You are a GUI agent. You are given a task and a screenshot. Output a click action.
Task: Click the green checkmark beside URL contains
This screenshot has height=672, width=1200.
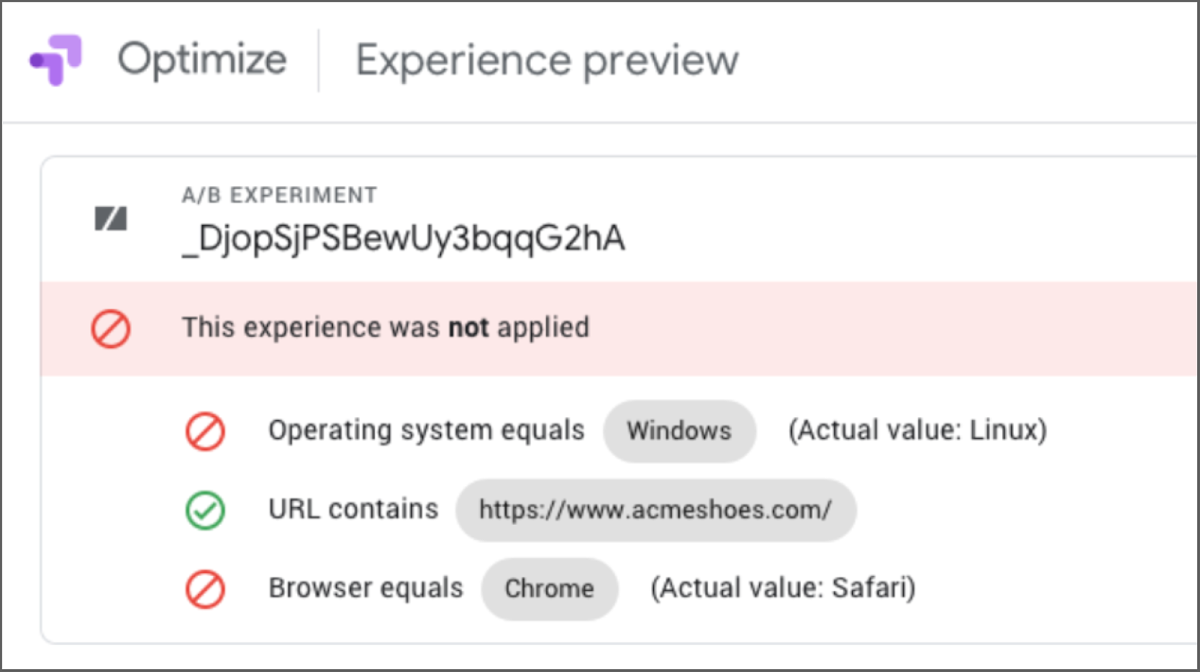coord(205,511)
